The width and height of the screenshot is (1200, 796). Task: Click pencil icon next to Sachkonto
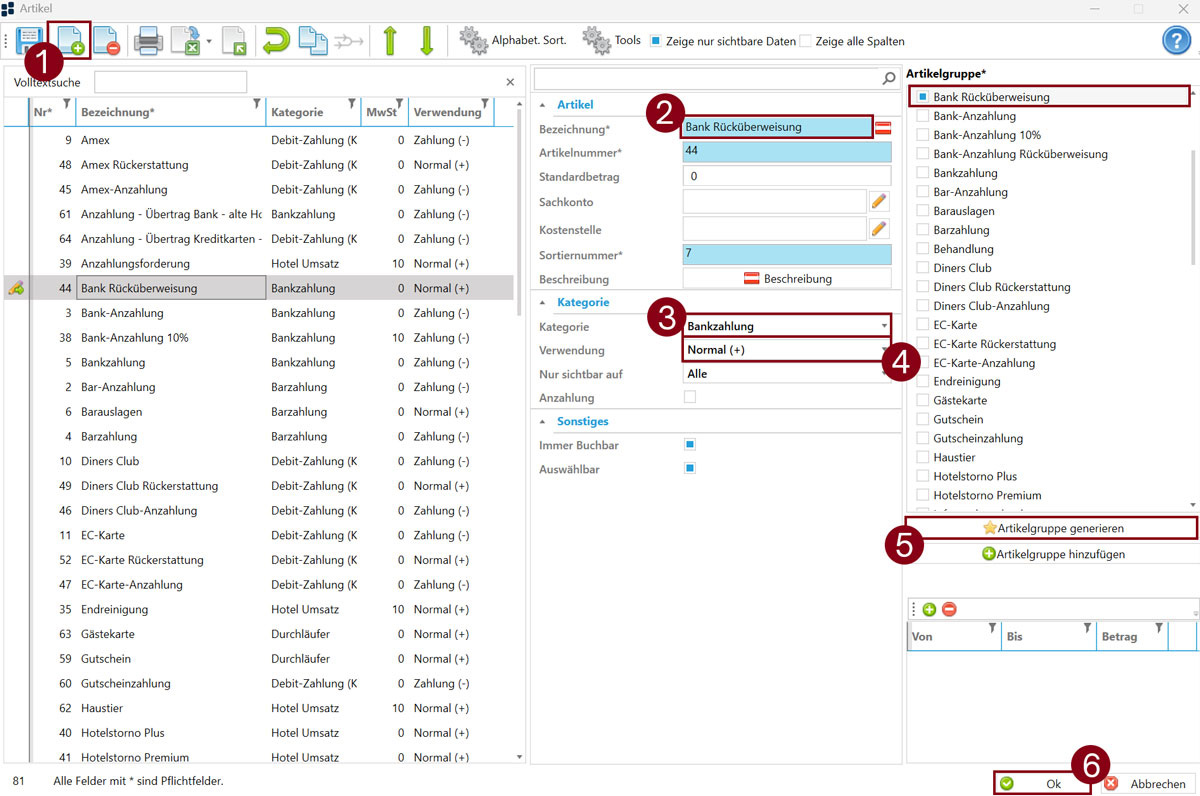(879, 202)
